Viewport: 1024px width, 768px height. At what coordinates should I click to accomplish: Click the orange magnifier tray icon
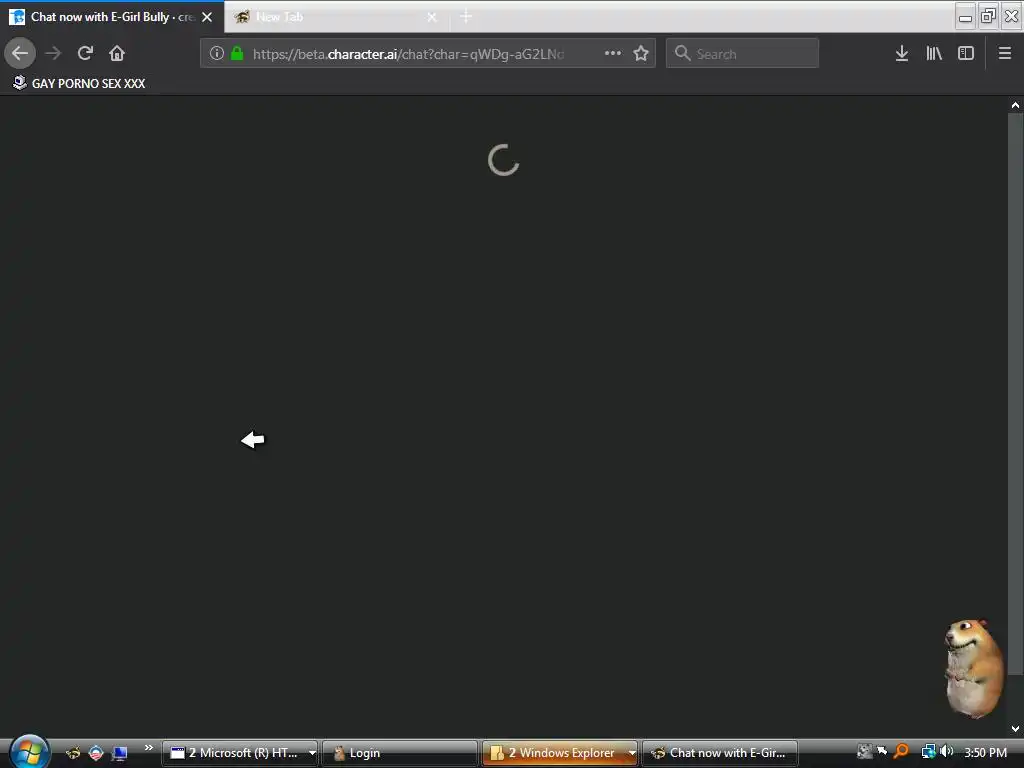[901, 752]
